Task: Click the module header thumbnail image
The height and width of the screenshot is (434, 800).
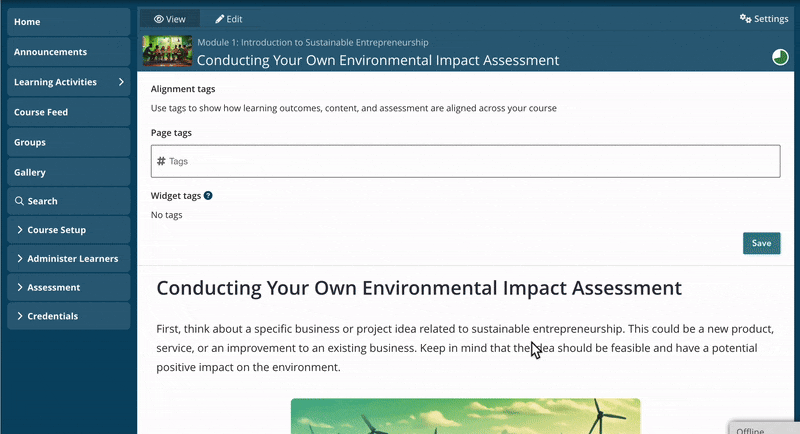Action: pos(167,51)
